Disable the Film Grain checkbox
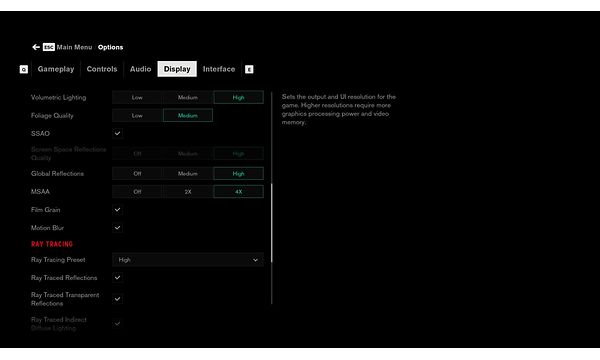Image resolution: width=600 pixels, height=360 pixels. (x=117, y=210)
